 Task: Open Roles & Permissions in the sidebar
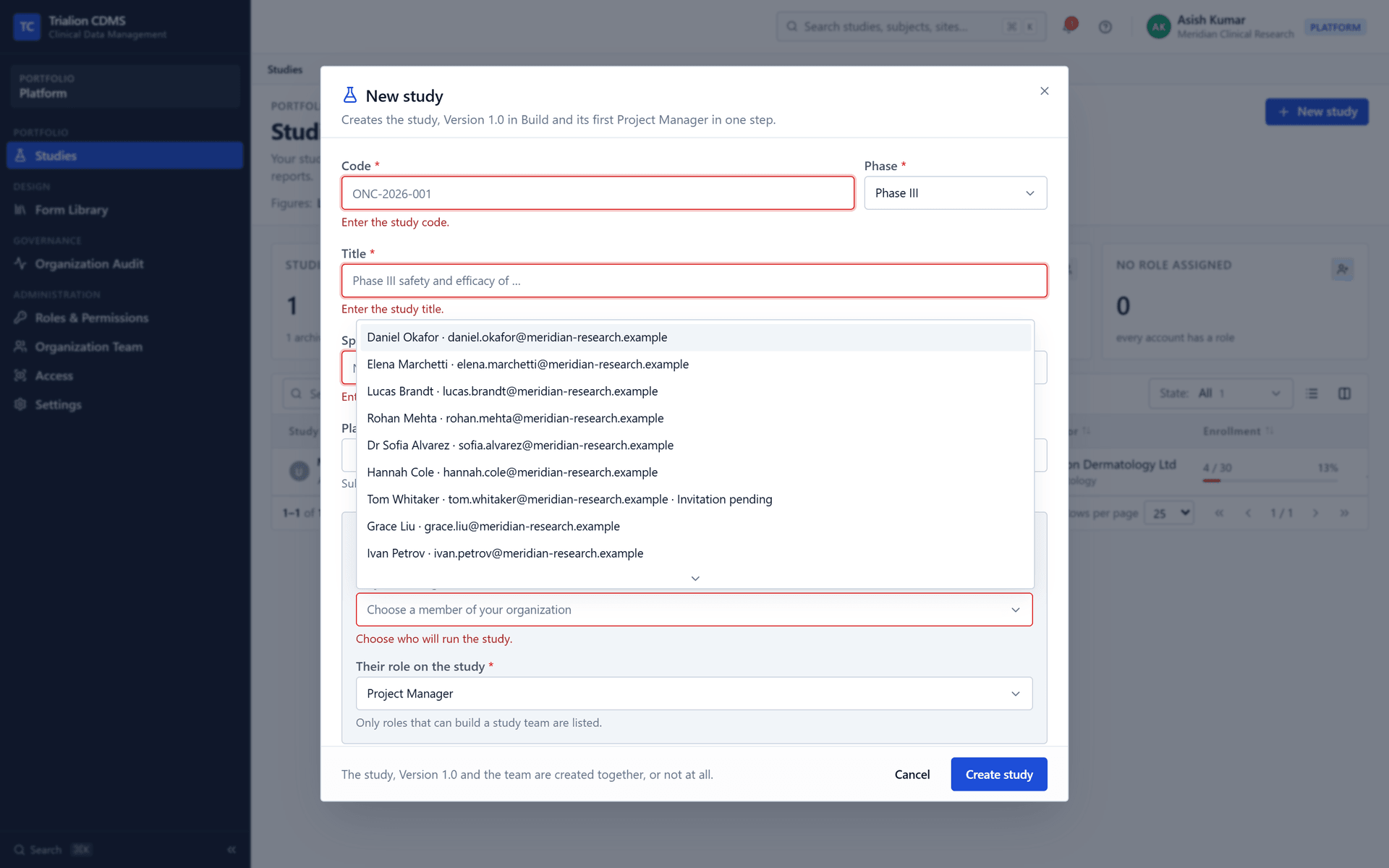[124, 318]
